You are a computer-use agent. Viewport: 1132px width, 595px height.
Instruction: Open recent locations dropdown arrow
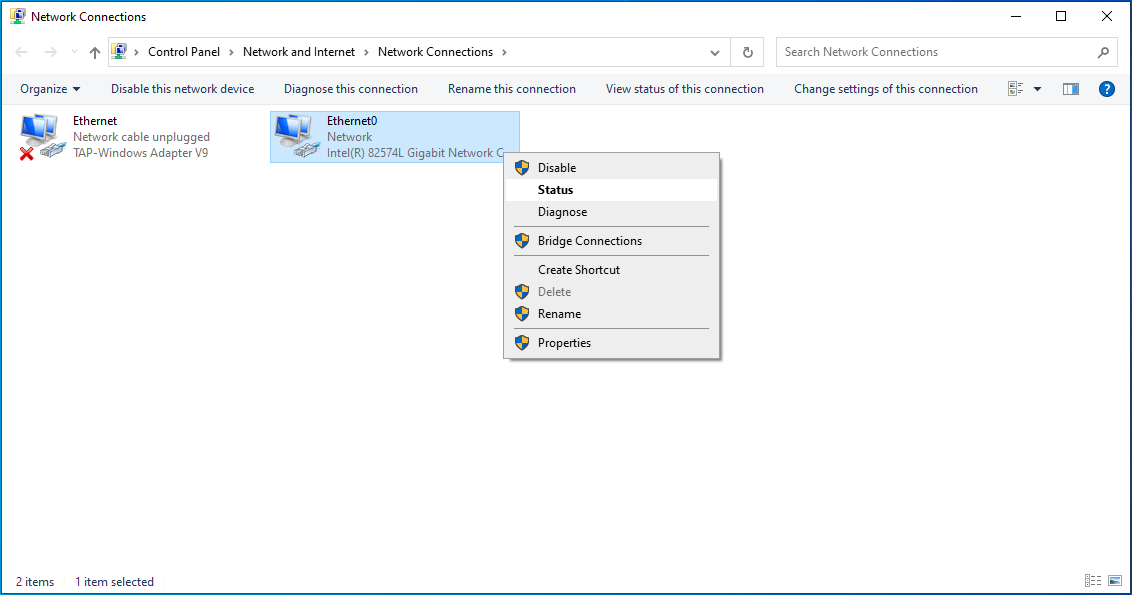point(74,52)
